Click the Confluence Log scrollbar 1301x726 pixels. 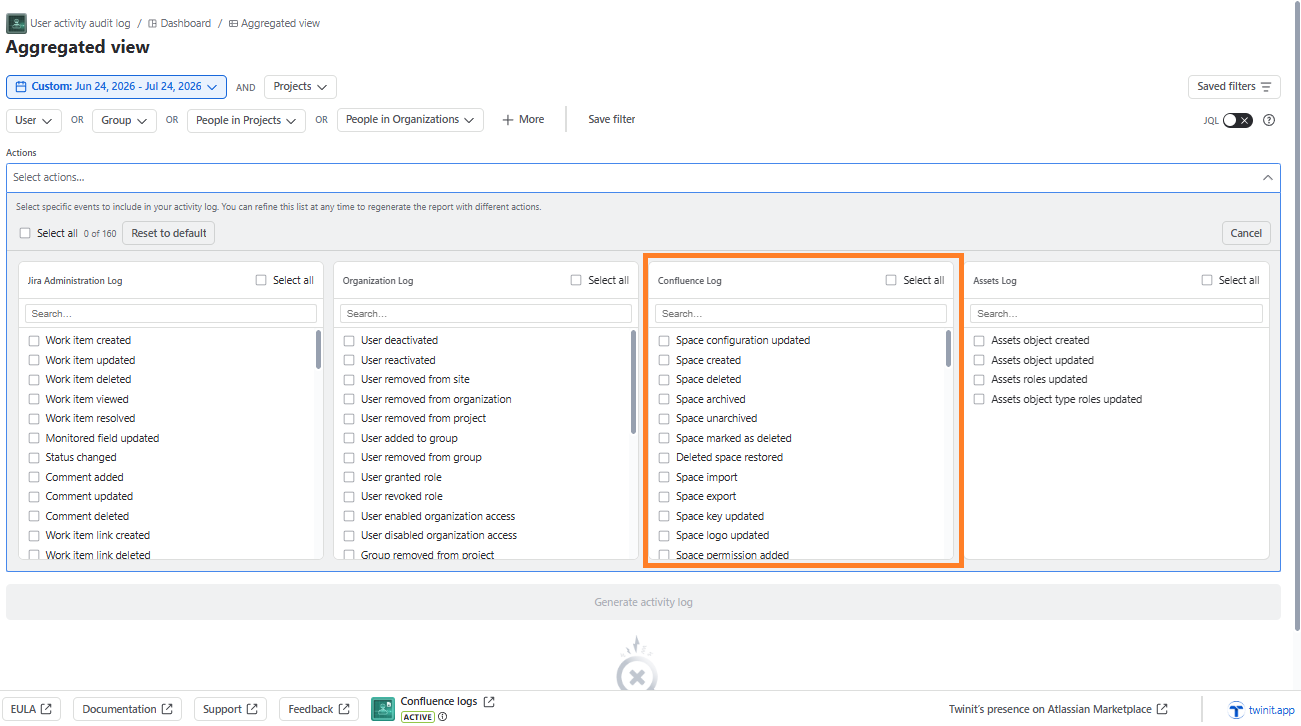[949, 349]
